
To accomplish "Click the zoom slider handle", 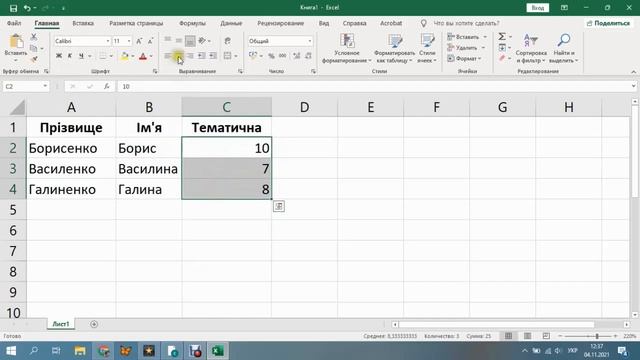I will tap(597, 336).
